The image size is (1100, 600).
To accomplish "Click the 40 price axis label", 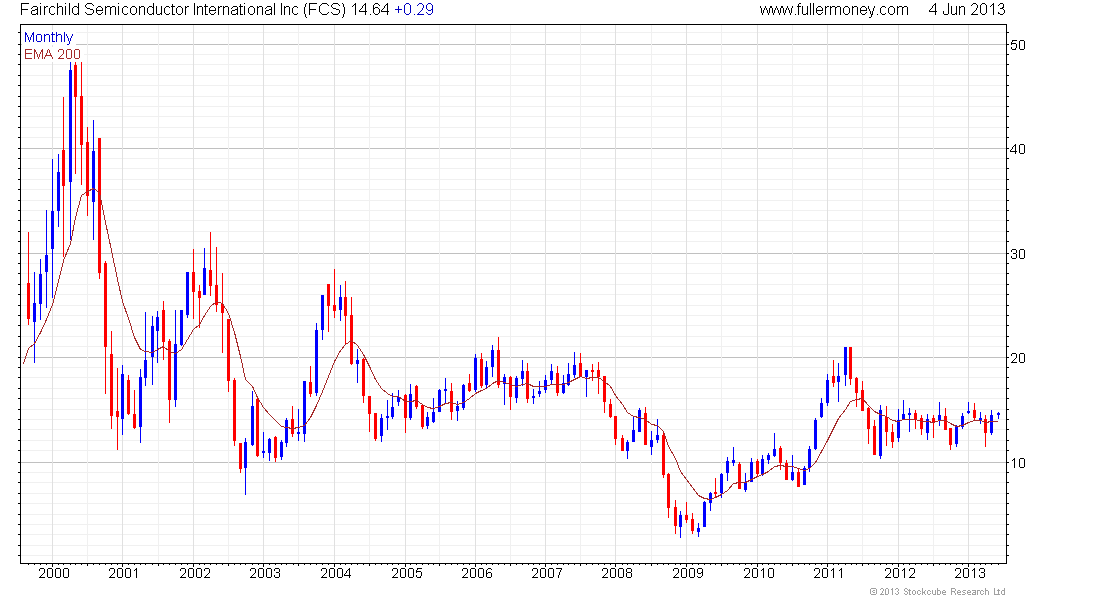I will (1017, 149).
